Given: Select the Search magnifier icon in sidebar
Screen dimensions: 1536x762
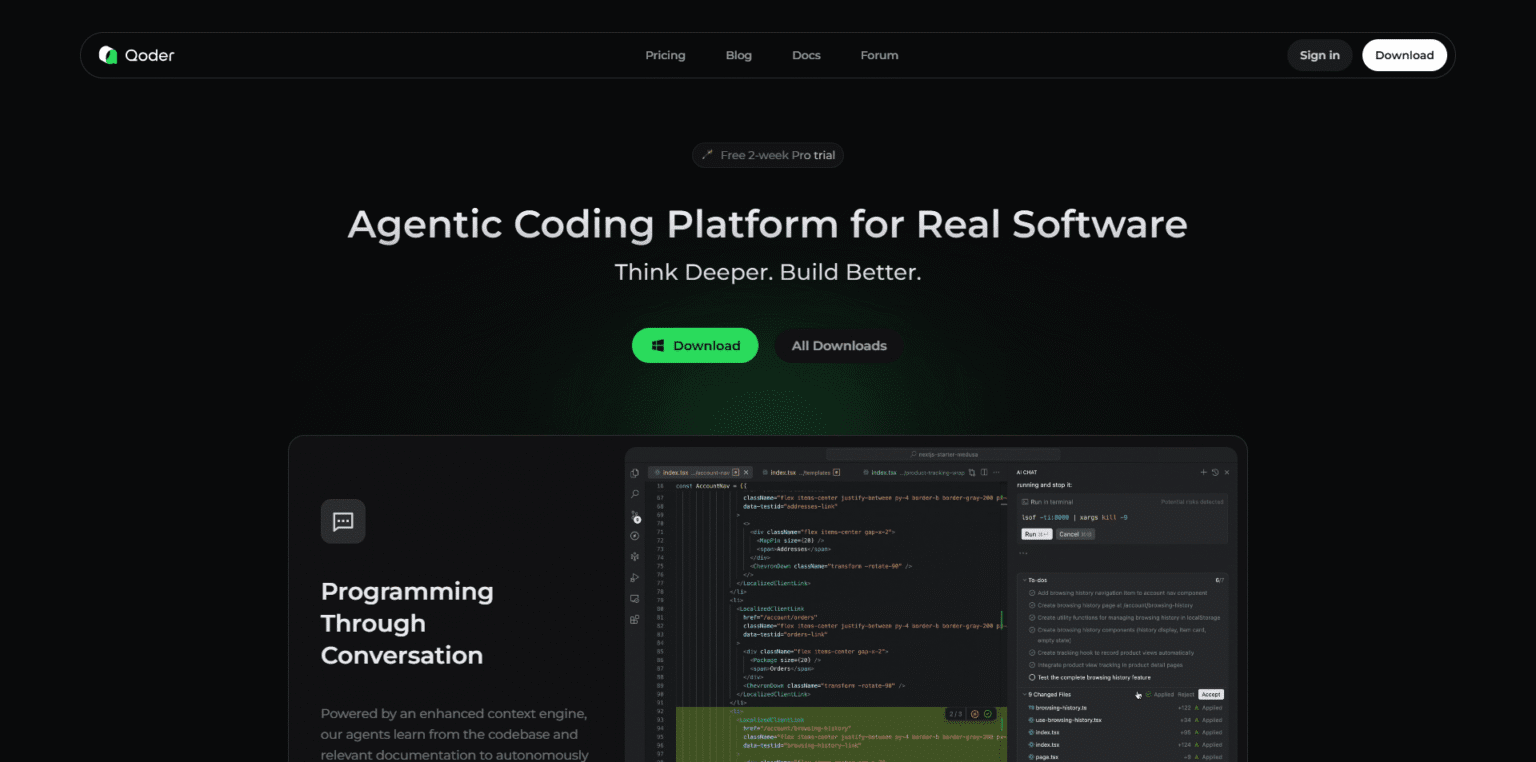Looking at the screenshot, I should pos(634,495).
